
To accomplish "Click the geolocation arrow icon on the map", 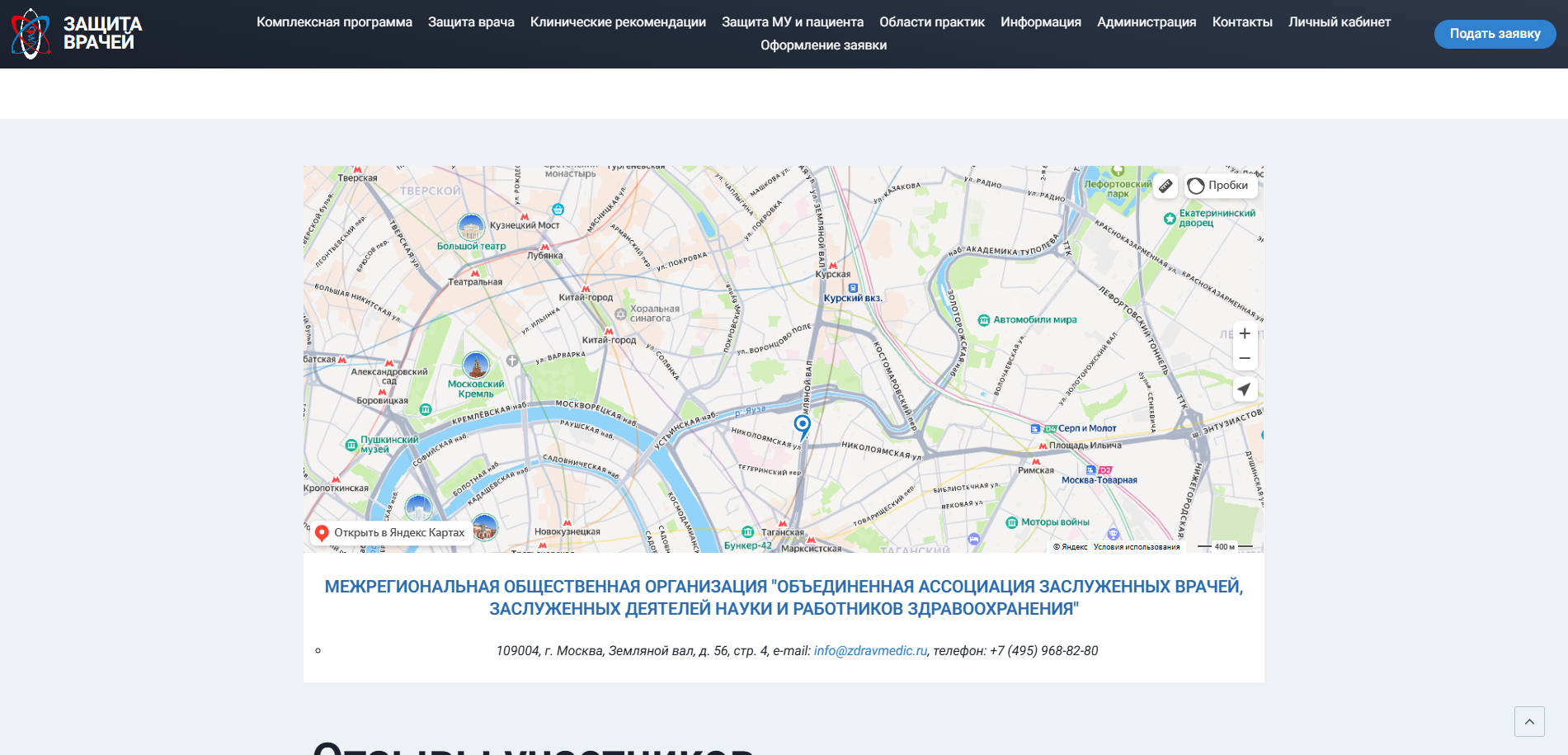I will [x=1245, y=389].
